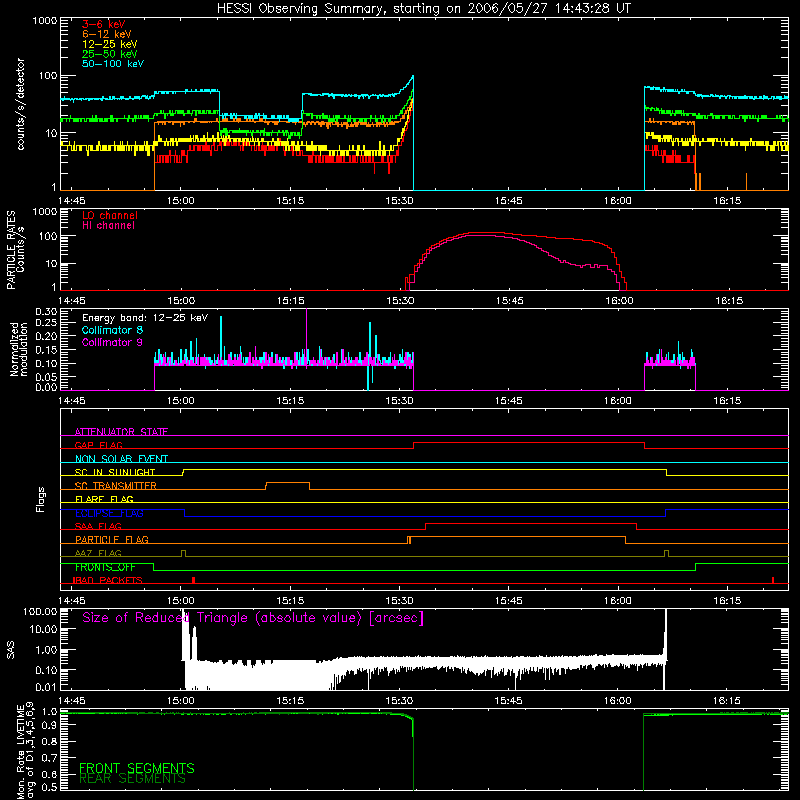Select the 25-50 keV legend label
Screen dimensions: 800x800
click(110, 54)
